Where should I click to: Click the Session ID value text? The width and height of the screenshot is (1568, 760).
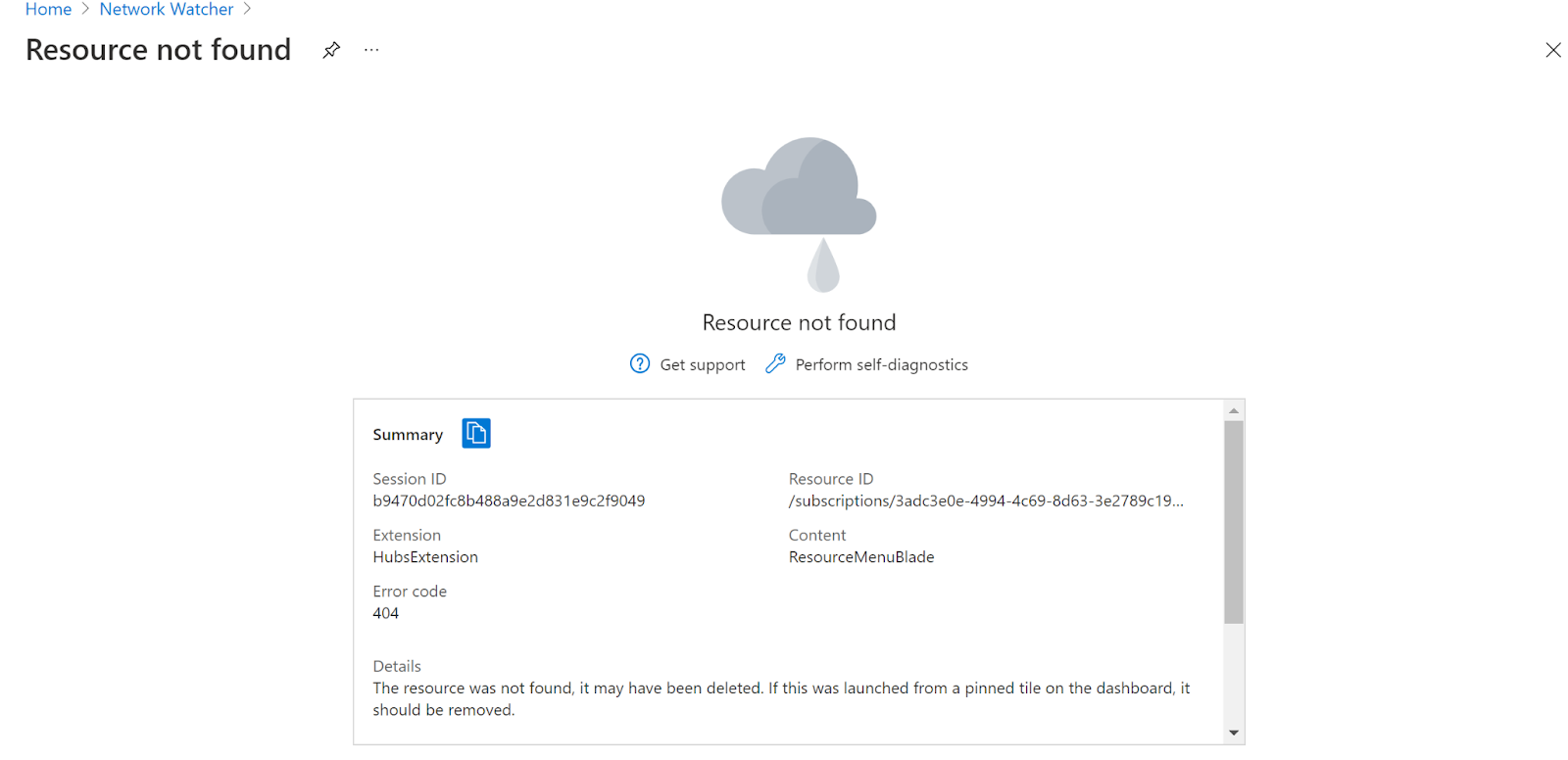click(x=509, y=501)
